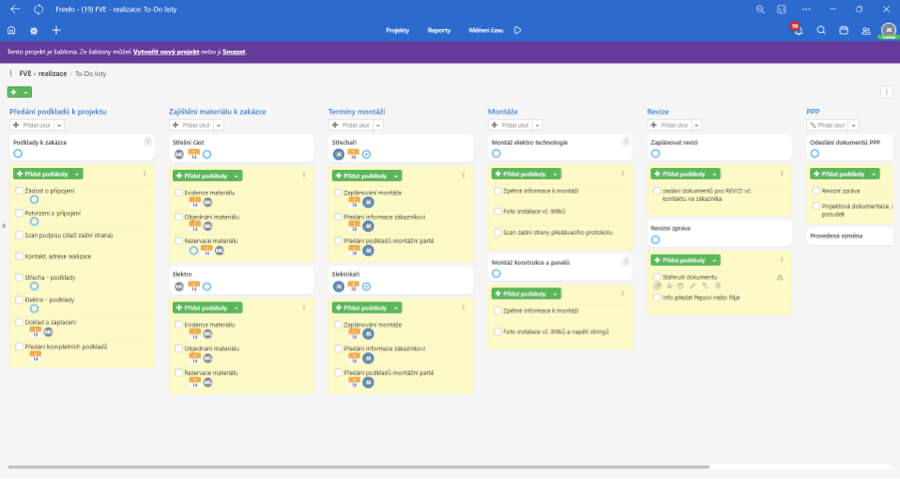Screen dimensions: 900x479
Task: Open Termíny montáží list heading
Action: 356,111
